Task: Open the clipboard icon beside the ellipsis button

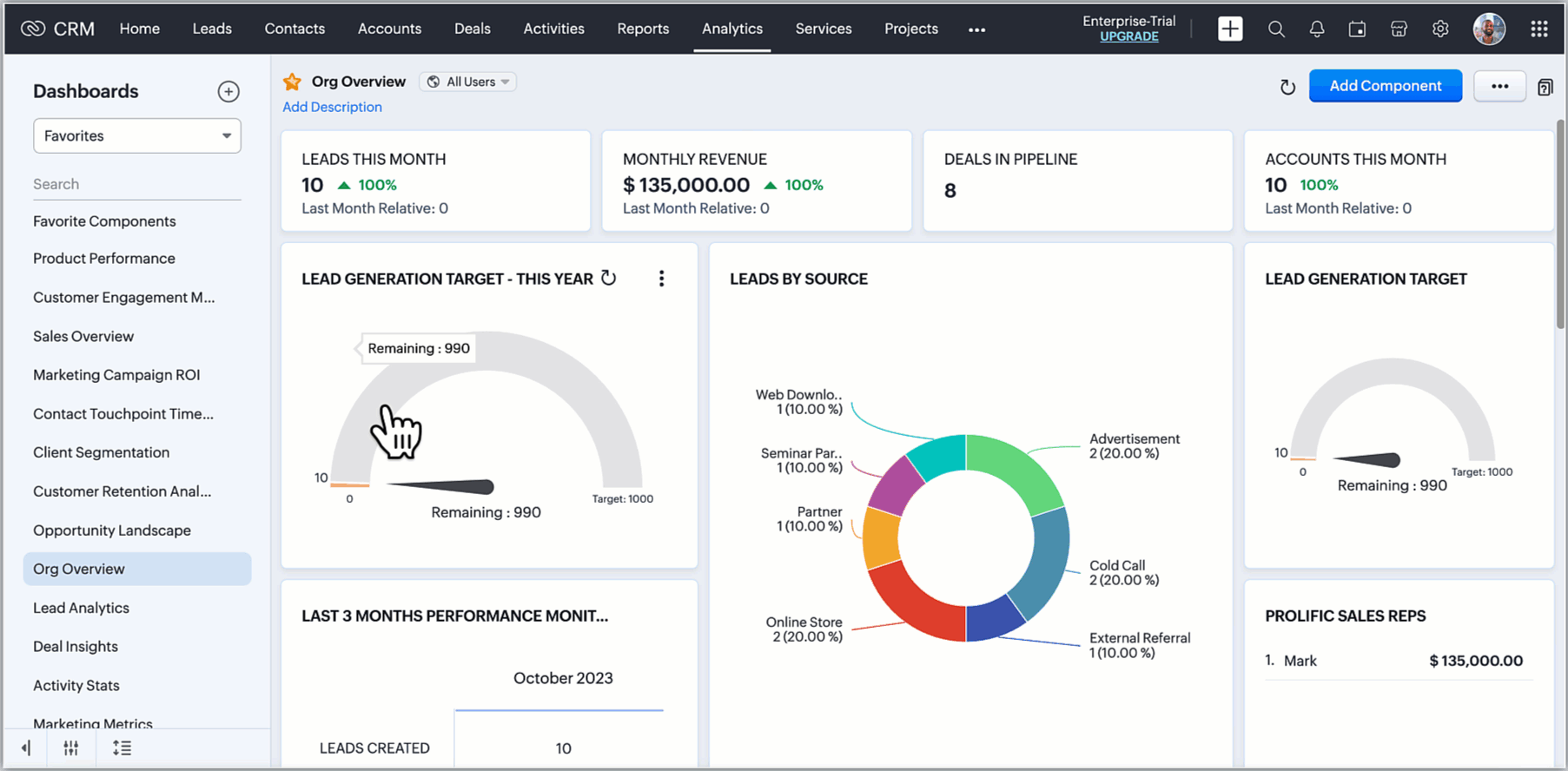Action: 1545,87
